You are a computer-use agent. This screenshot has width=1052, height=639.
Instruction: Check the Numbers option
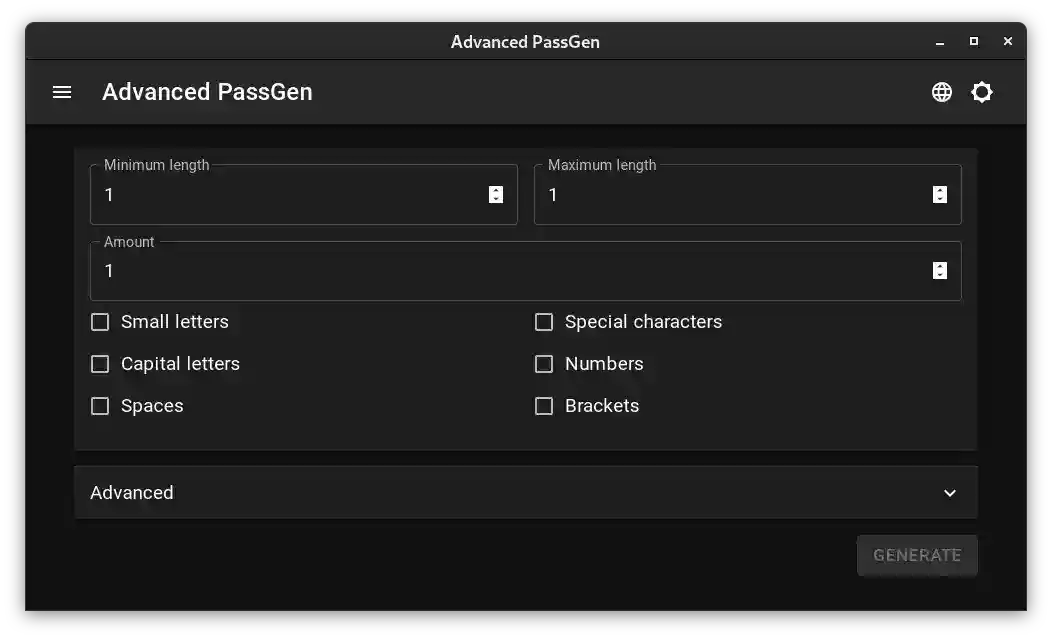[x=544, y=363]
